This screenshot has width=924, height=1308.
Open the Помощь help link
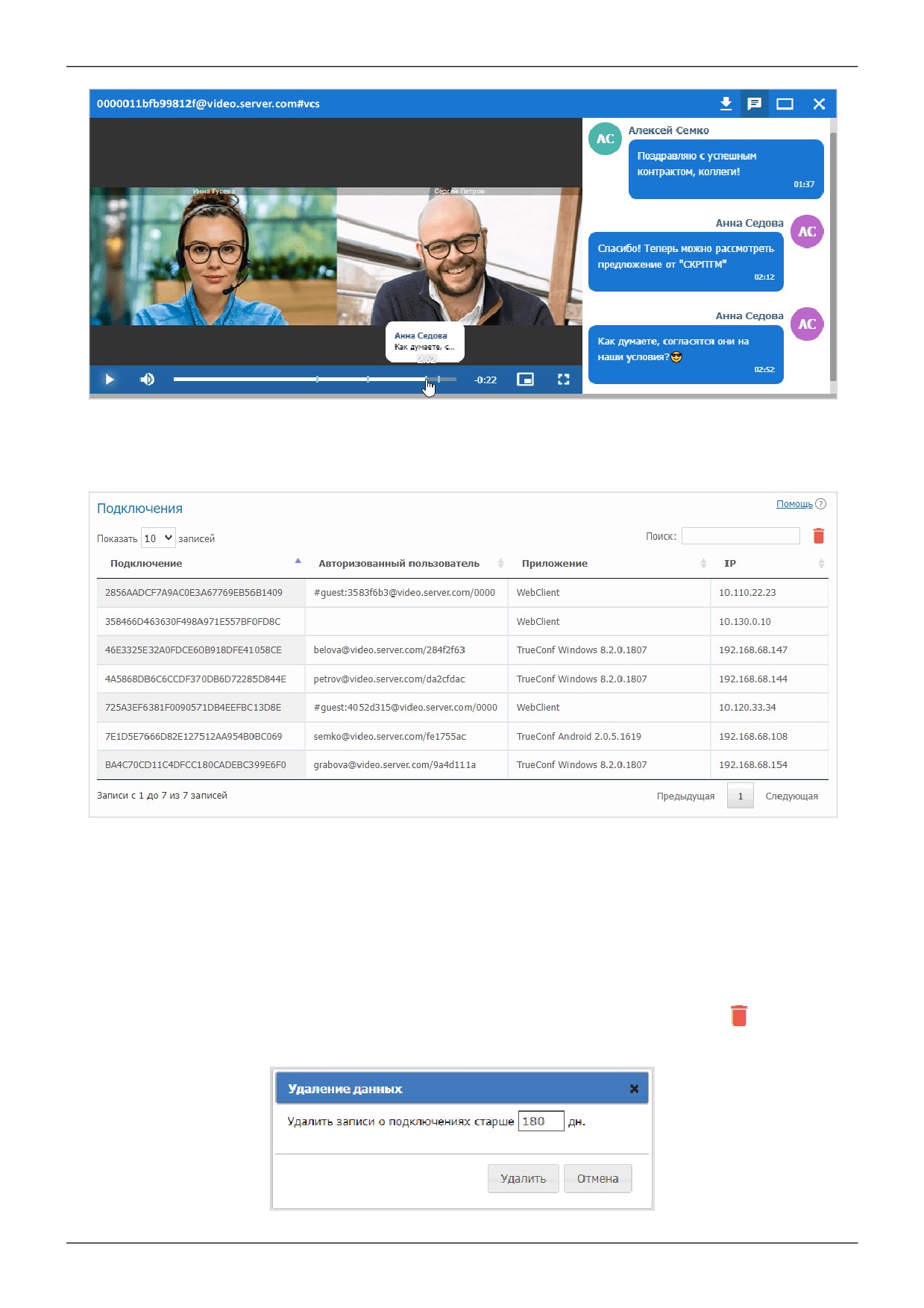point(794,504)
